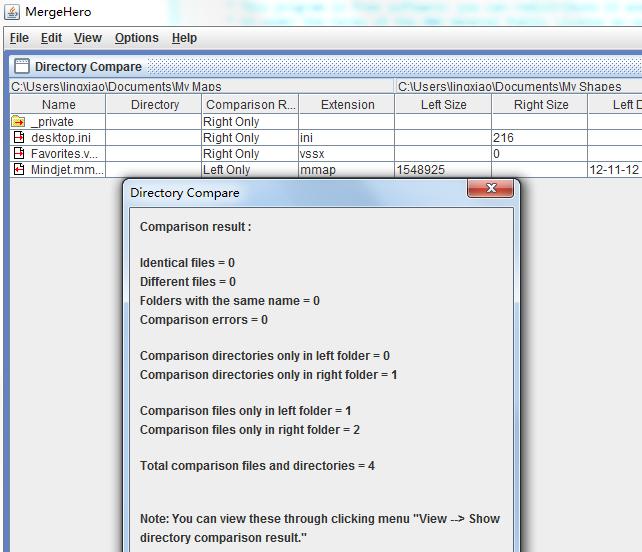Image resolution: width=642 pixels, height=552 pixels.
Task: Click the desktop.ini file icon
Action: [x=18, y=138]
